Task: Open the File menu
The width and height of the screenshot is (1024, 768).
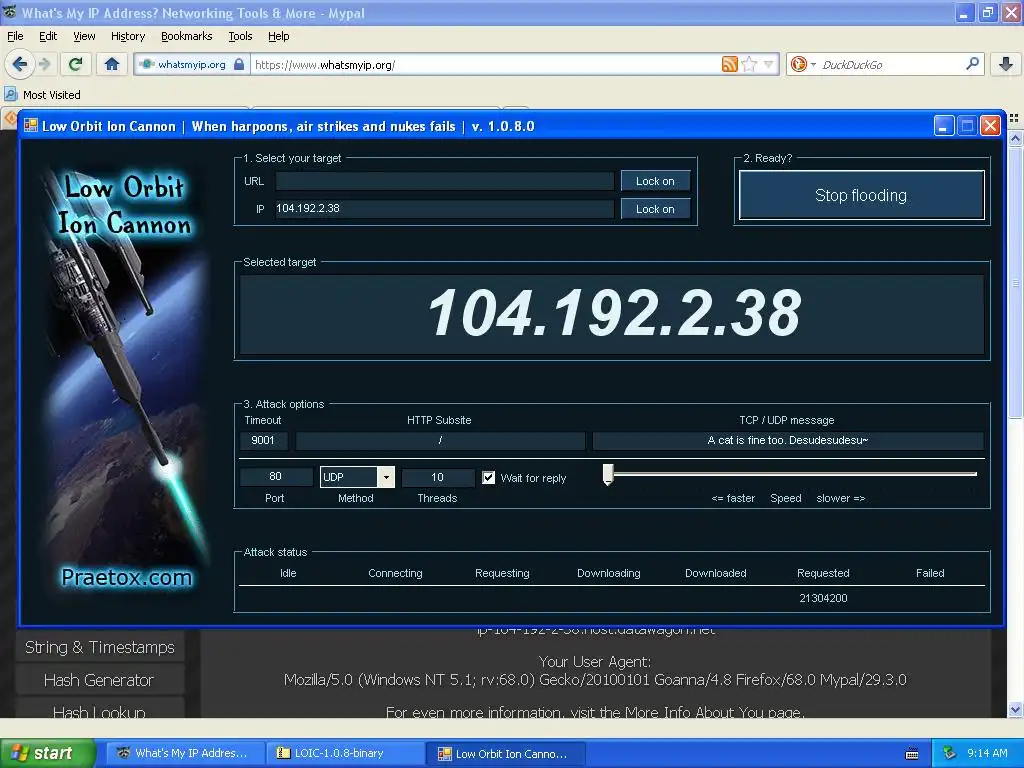Action: pos(15,36)
